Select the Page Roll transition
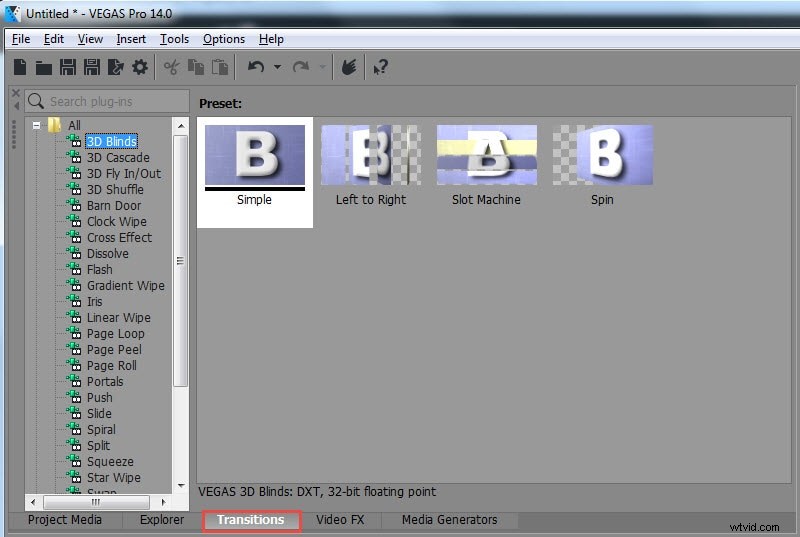Screen dimensions: 800x537 [112, 365]
